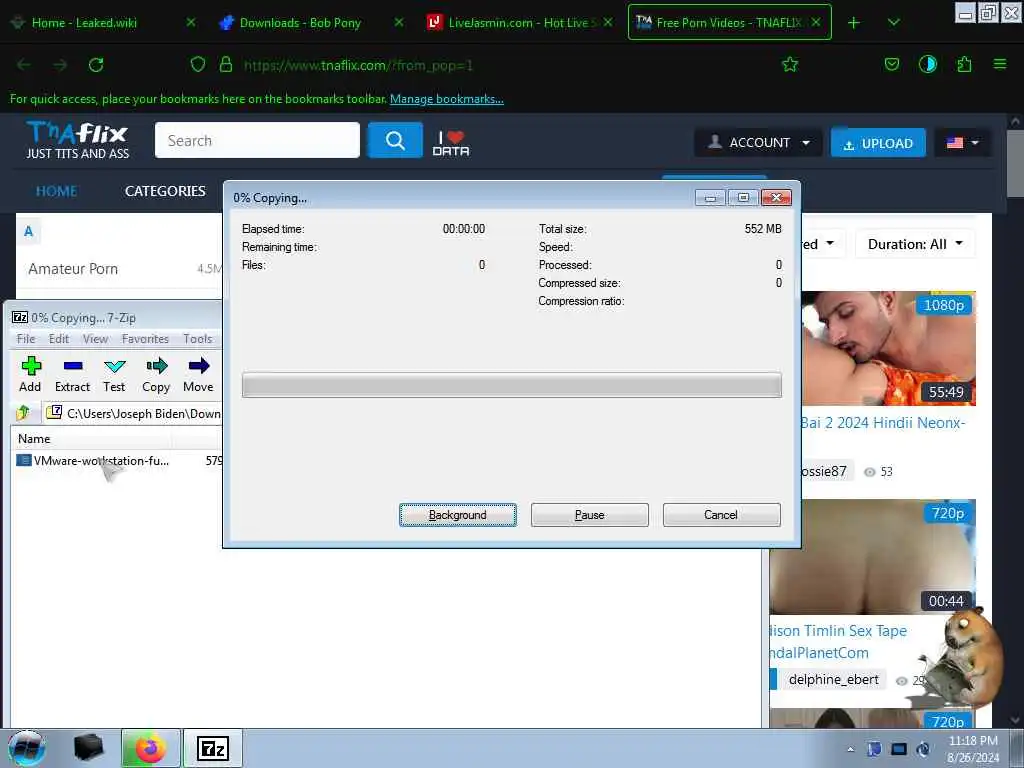Click the 7-Zip path address field
The height and width of the screenshot is (768, 1024).
134,413
